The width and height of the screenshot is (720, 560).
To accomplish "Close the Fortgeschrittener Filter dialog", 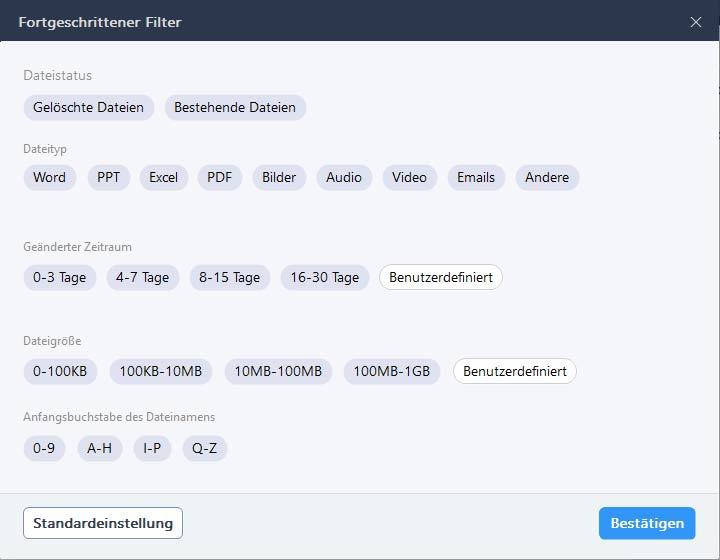I will 696,22.
